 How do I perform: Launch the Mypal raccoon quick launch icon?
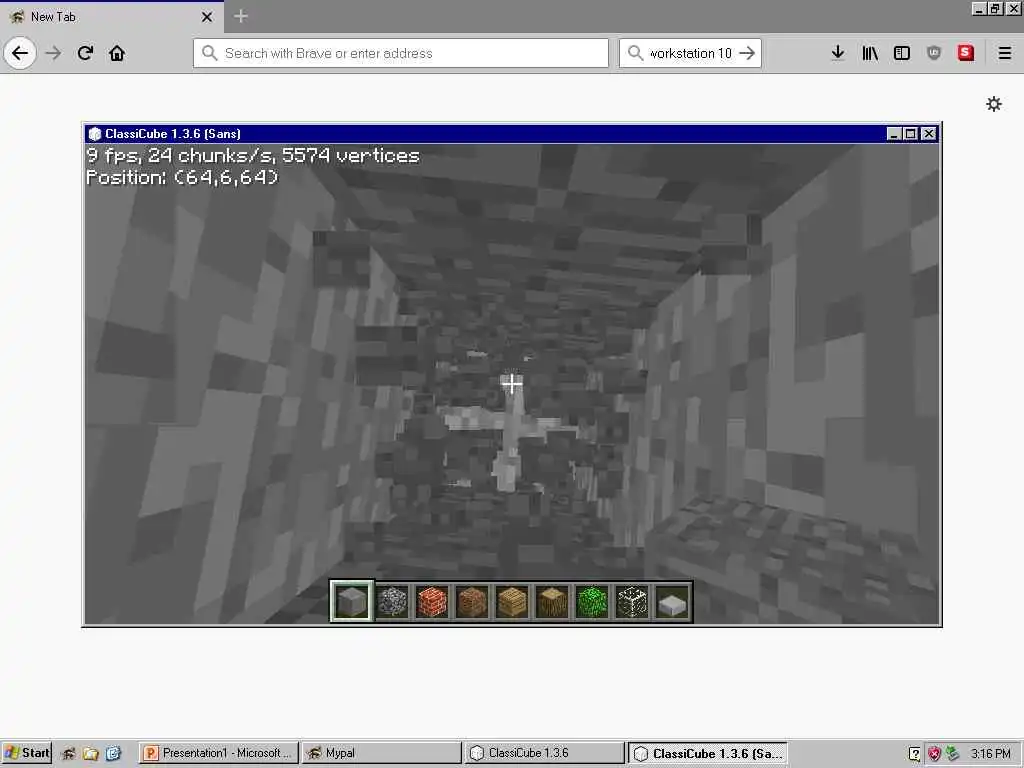tap(69, 754)
